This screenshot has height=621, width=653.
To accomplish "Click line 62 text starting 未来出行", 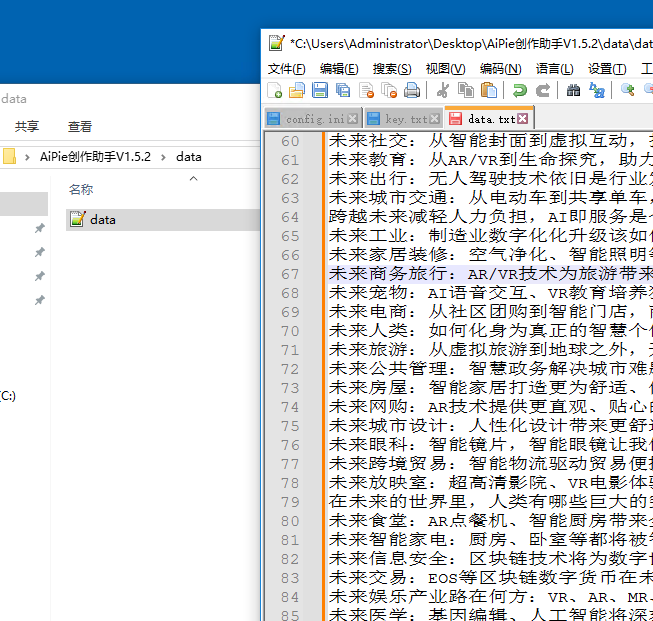I will [491, 179].
